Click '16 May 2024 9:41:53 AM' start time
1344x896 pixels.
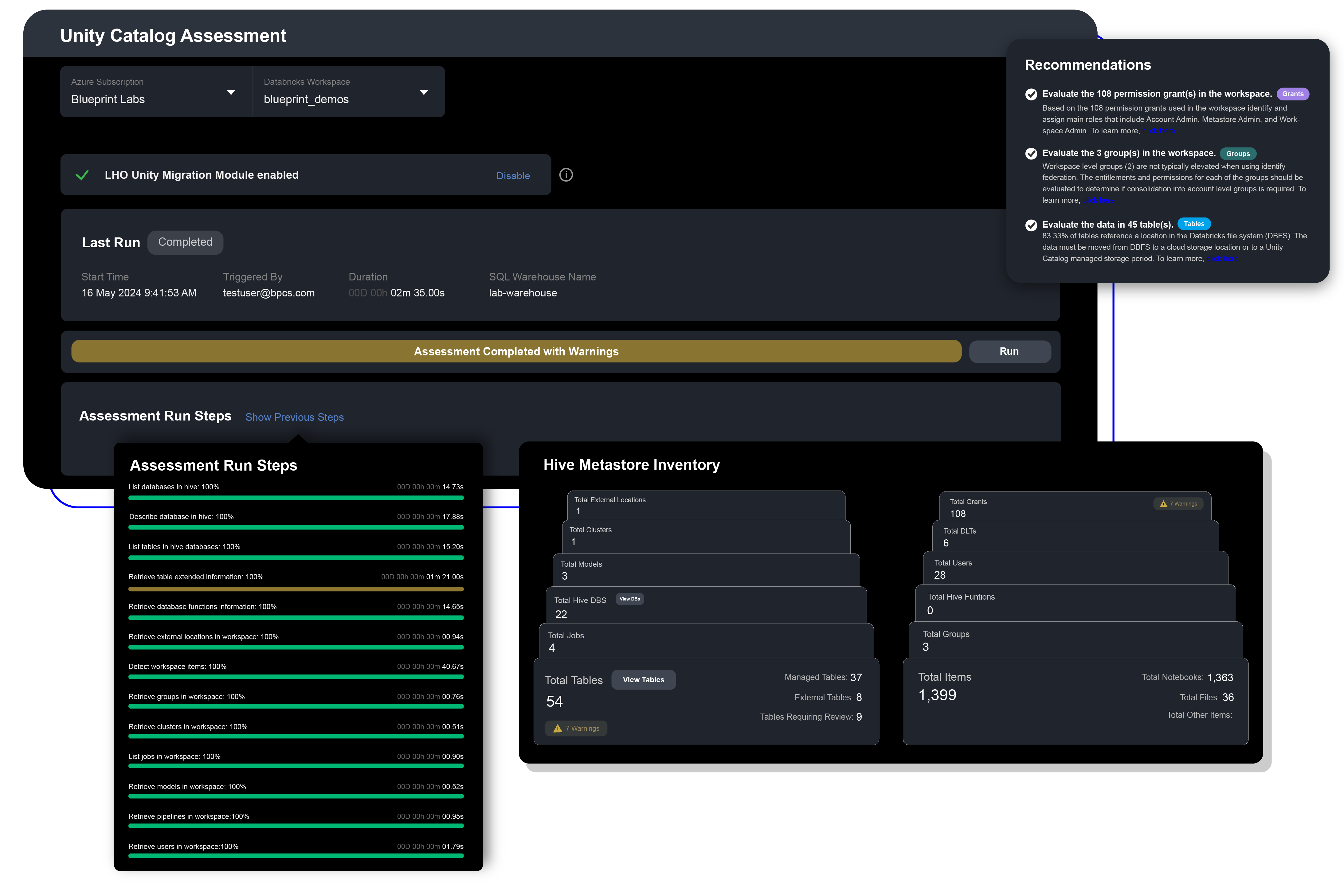point(139,293)
